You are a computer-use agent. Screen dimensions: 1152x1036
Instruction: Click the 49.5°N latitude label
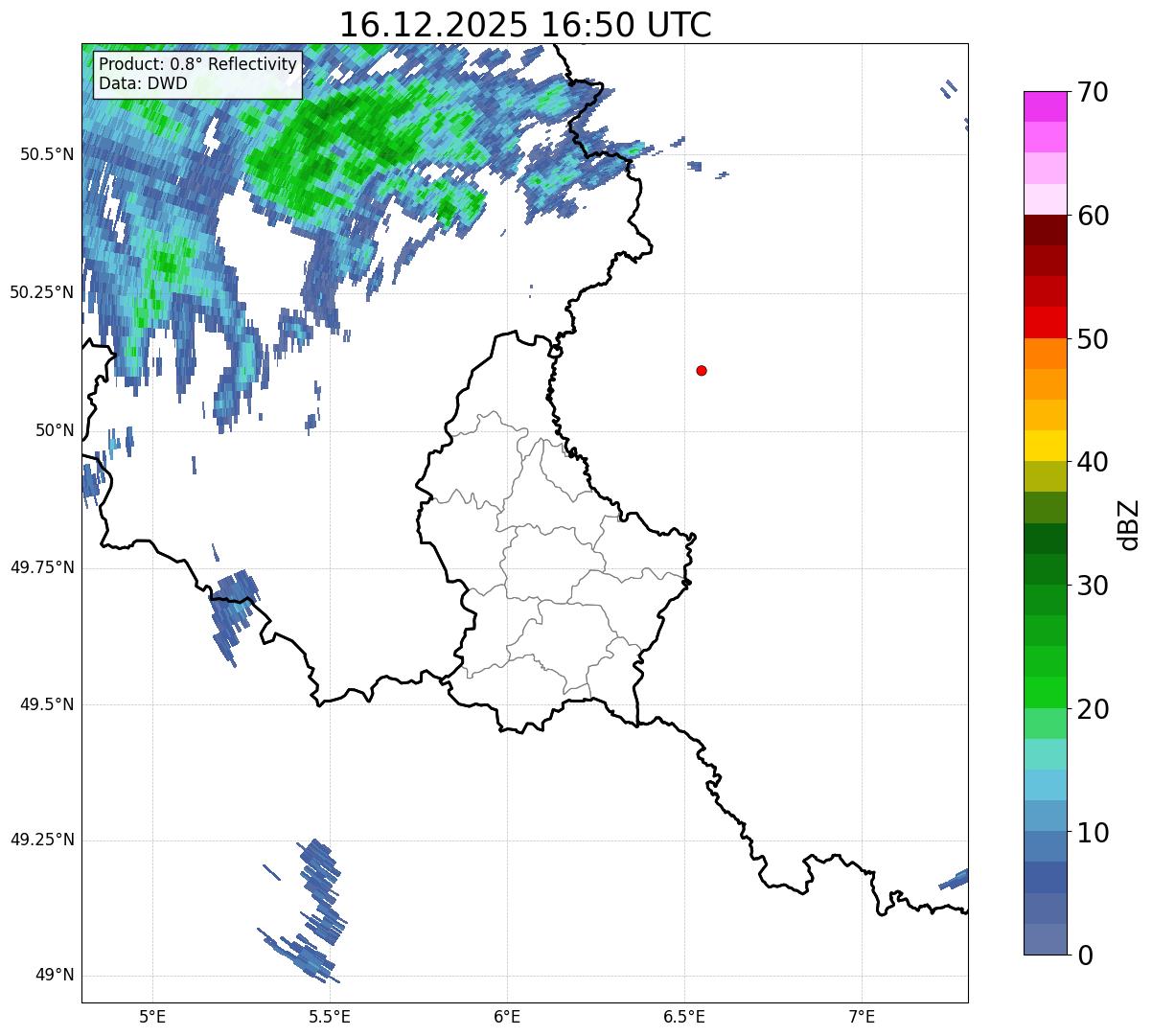[x=47, y=704]
